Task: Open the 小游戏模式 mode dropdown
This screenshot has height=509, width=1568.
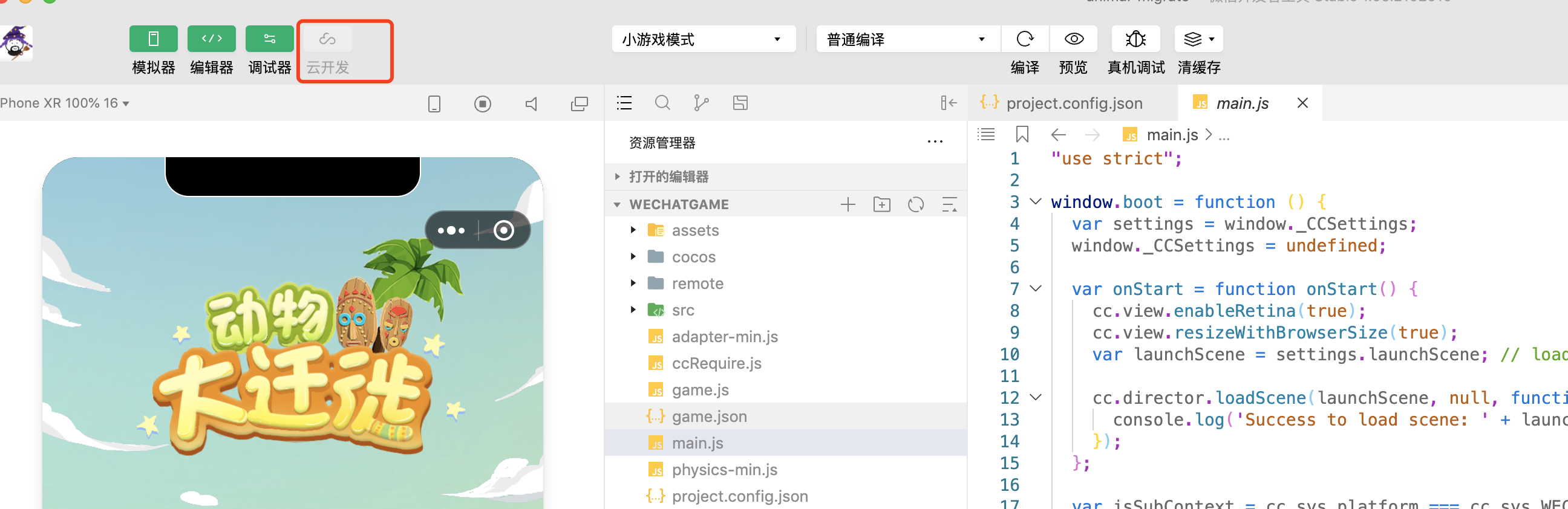Action: (704, 39)
